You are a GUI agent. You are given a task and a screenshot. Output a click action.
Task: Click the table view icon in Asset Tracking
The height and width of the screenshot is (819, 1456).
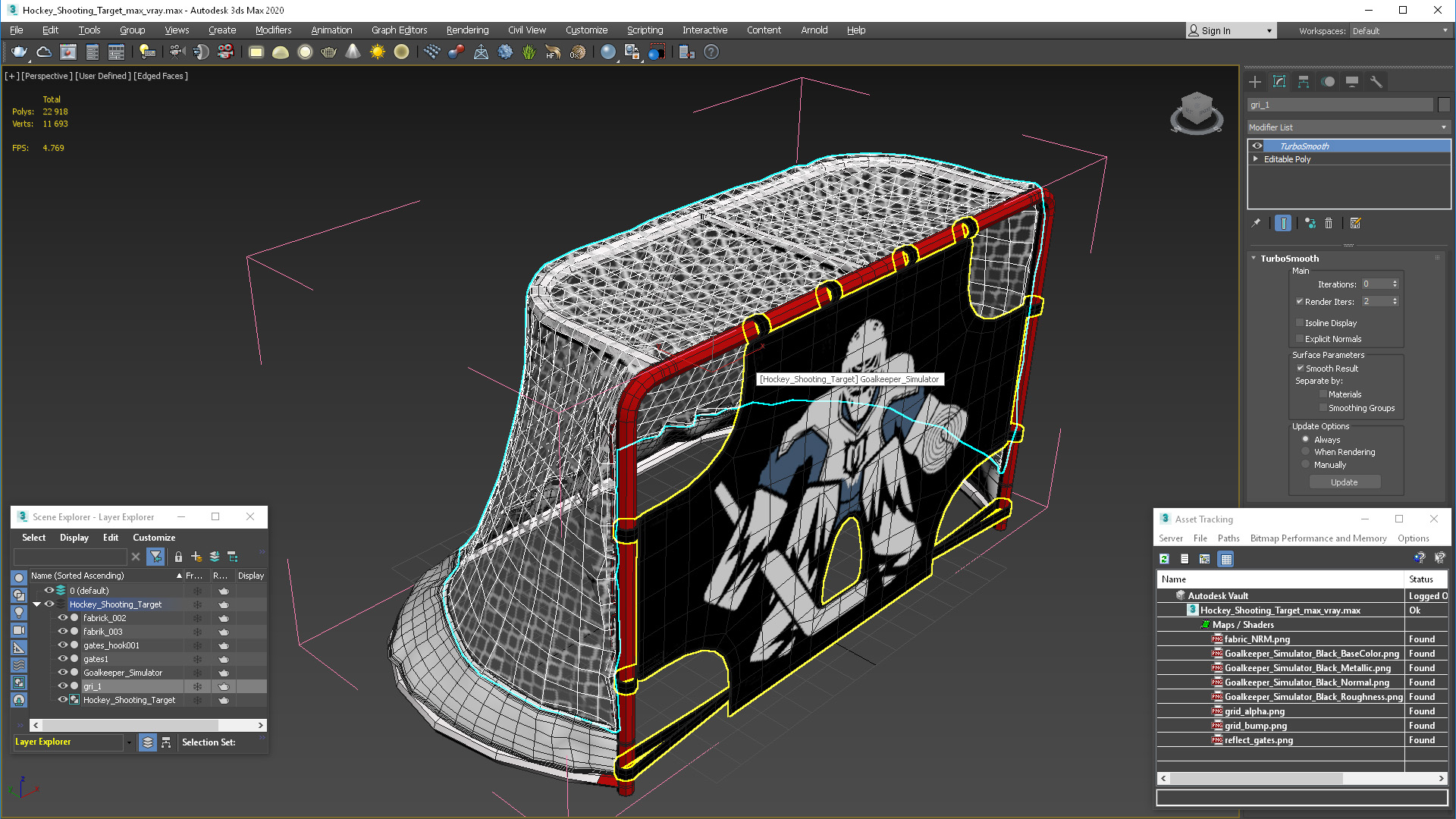point(1226,559)
